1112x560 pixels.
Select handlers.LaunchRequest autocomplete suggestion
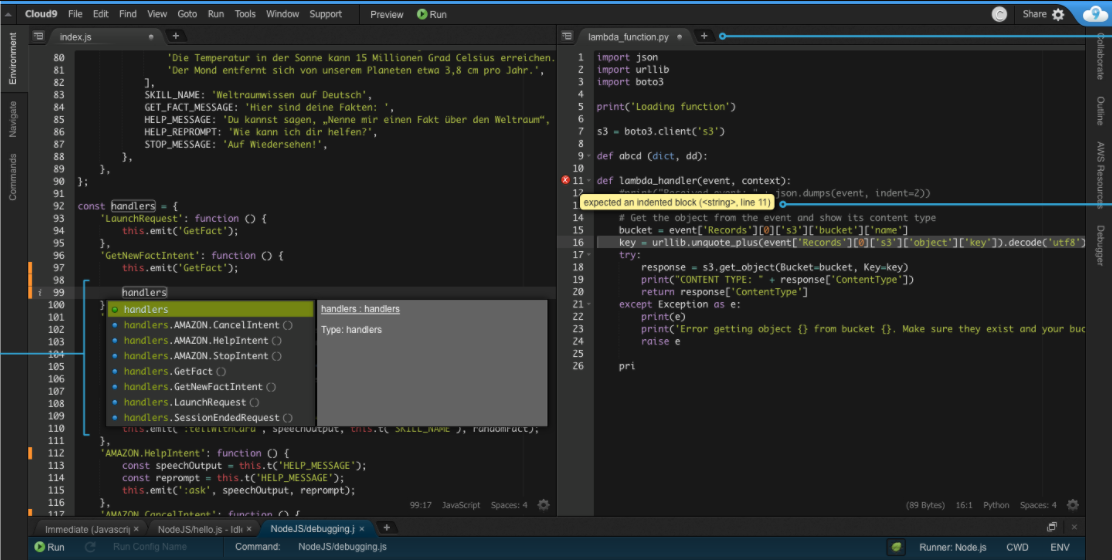(x=211, y=402)
